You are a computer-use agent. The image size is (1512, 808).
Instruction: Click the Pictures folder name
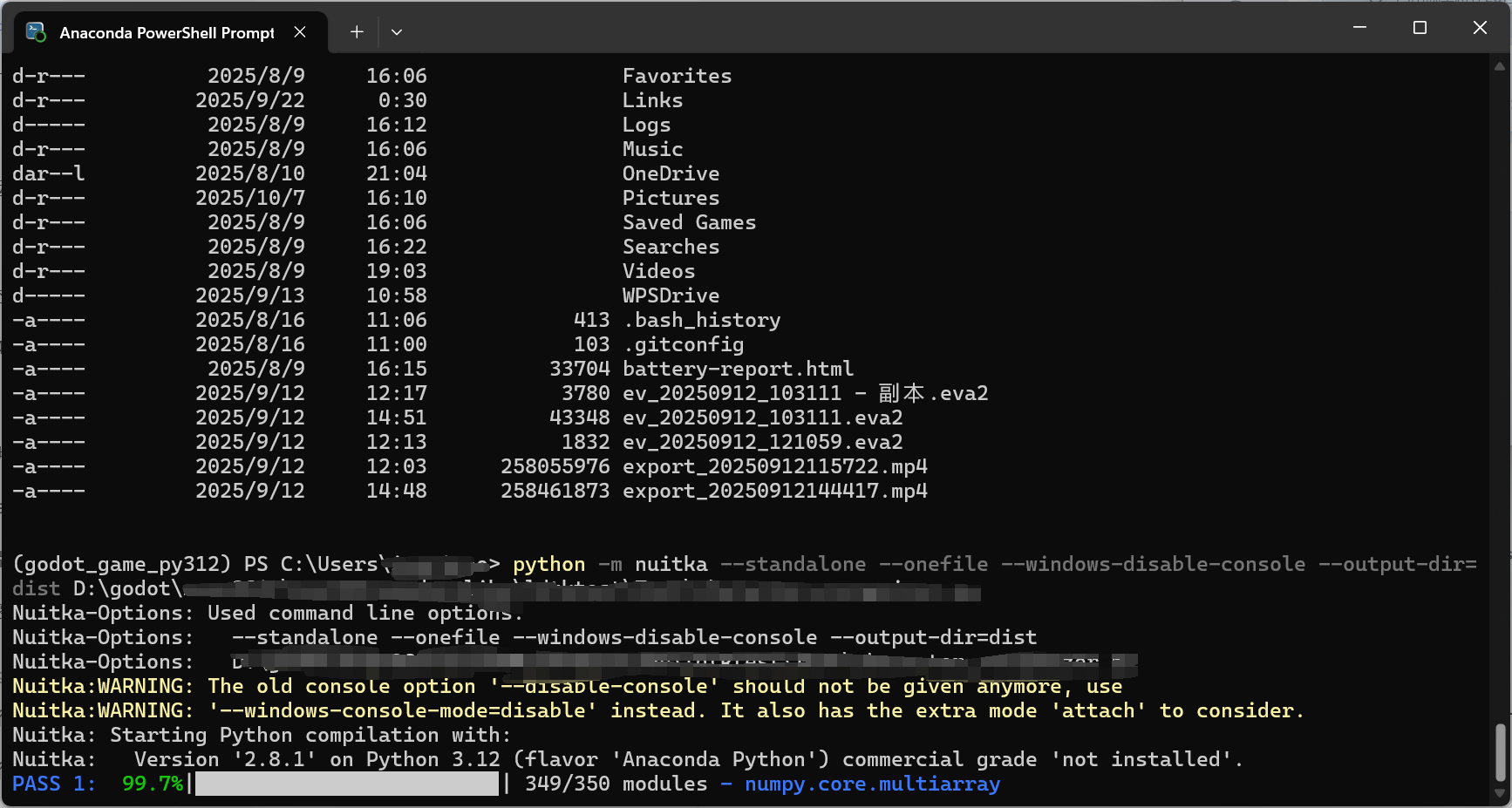click(671, 198)
